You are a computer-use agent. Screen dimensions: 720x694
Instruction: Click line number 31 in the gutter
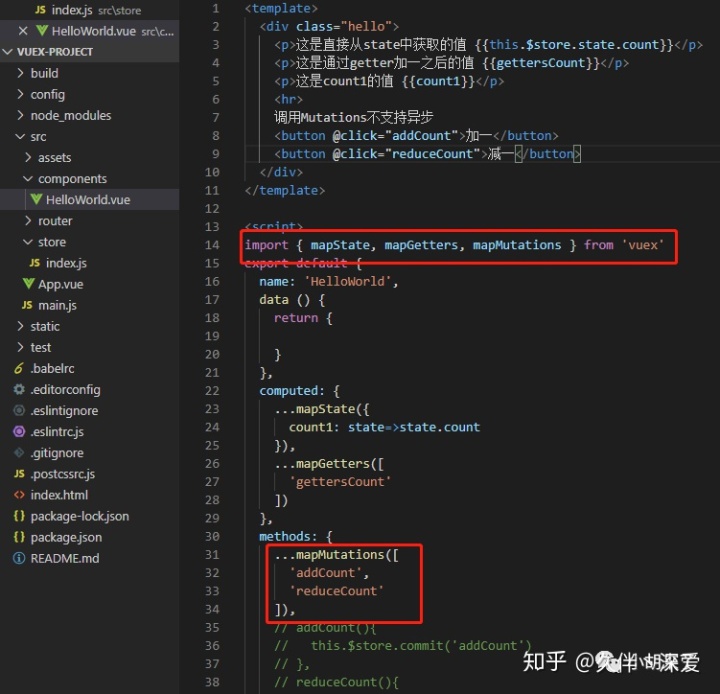pyautogui.click(x=212, y=555)
